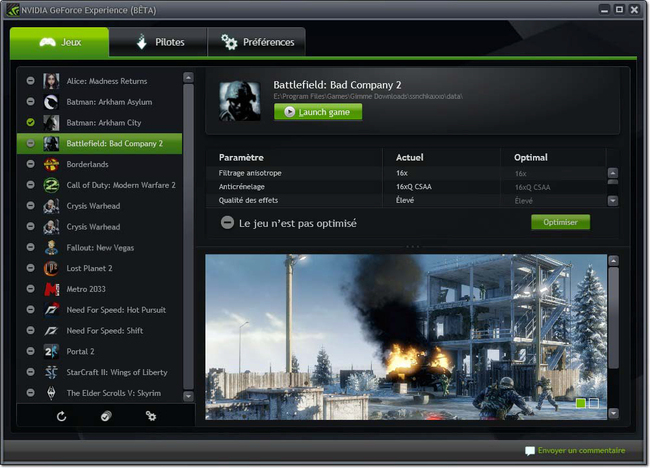Select Portal 2 in the list
Screen dimensions: 650x468
click(99, 352)
